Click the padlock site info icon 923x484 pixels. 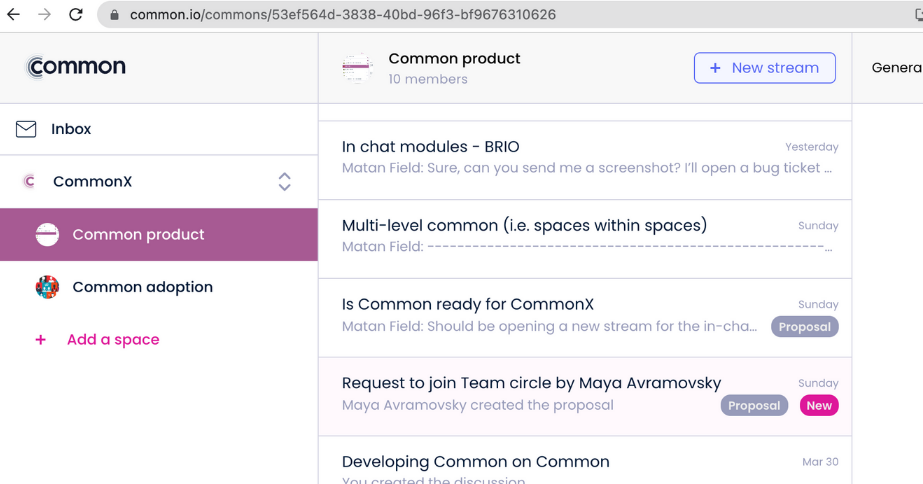[x=114, y=15]
